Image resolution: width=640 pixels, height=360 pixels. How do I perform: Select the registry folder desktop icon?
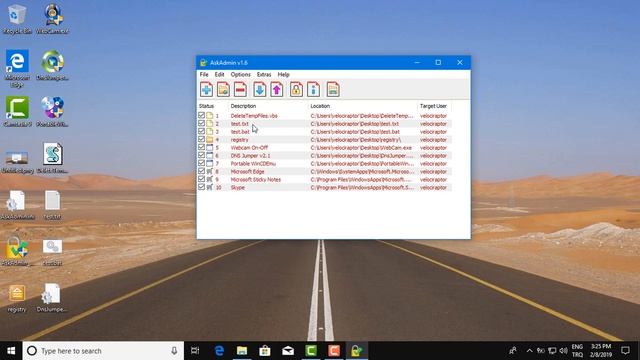click(17, 298)
